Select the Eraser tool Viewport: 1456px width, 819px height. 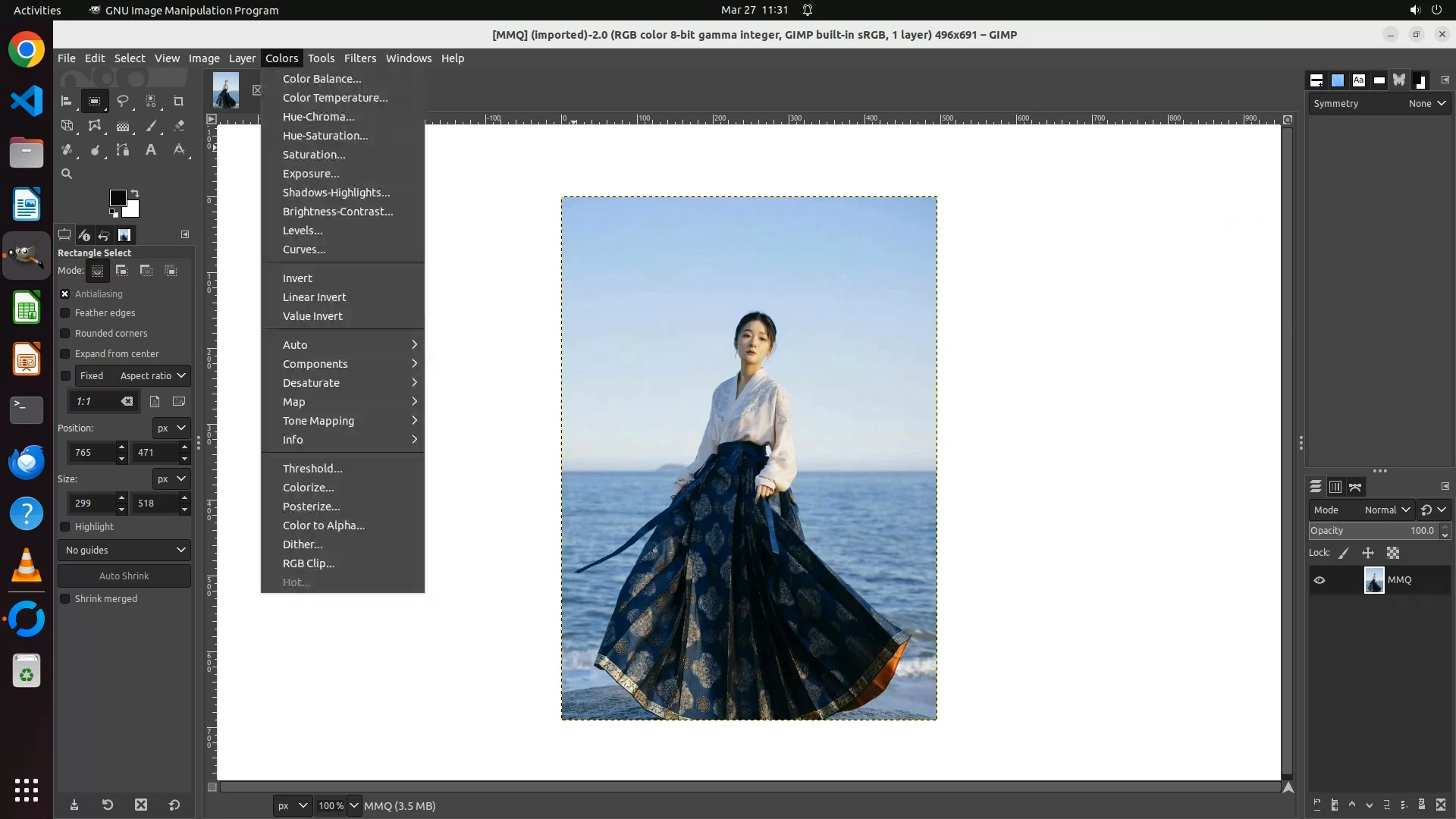tap(179, 126)
